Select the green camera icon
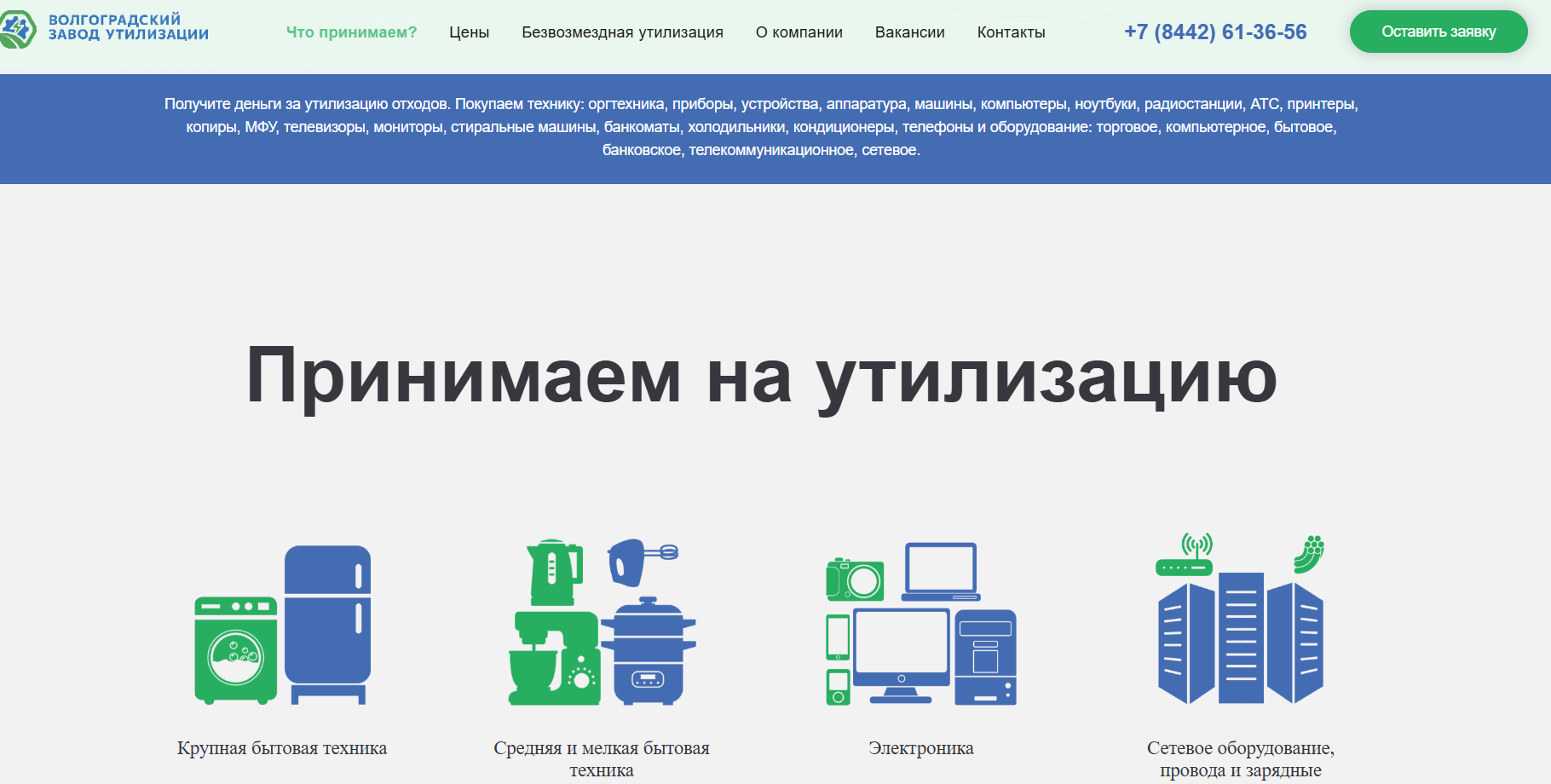 point(855,579)
